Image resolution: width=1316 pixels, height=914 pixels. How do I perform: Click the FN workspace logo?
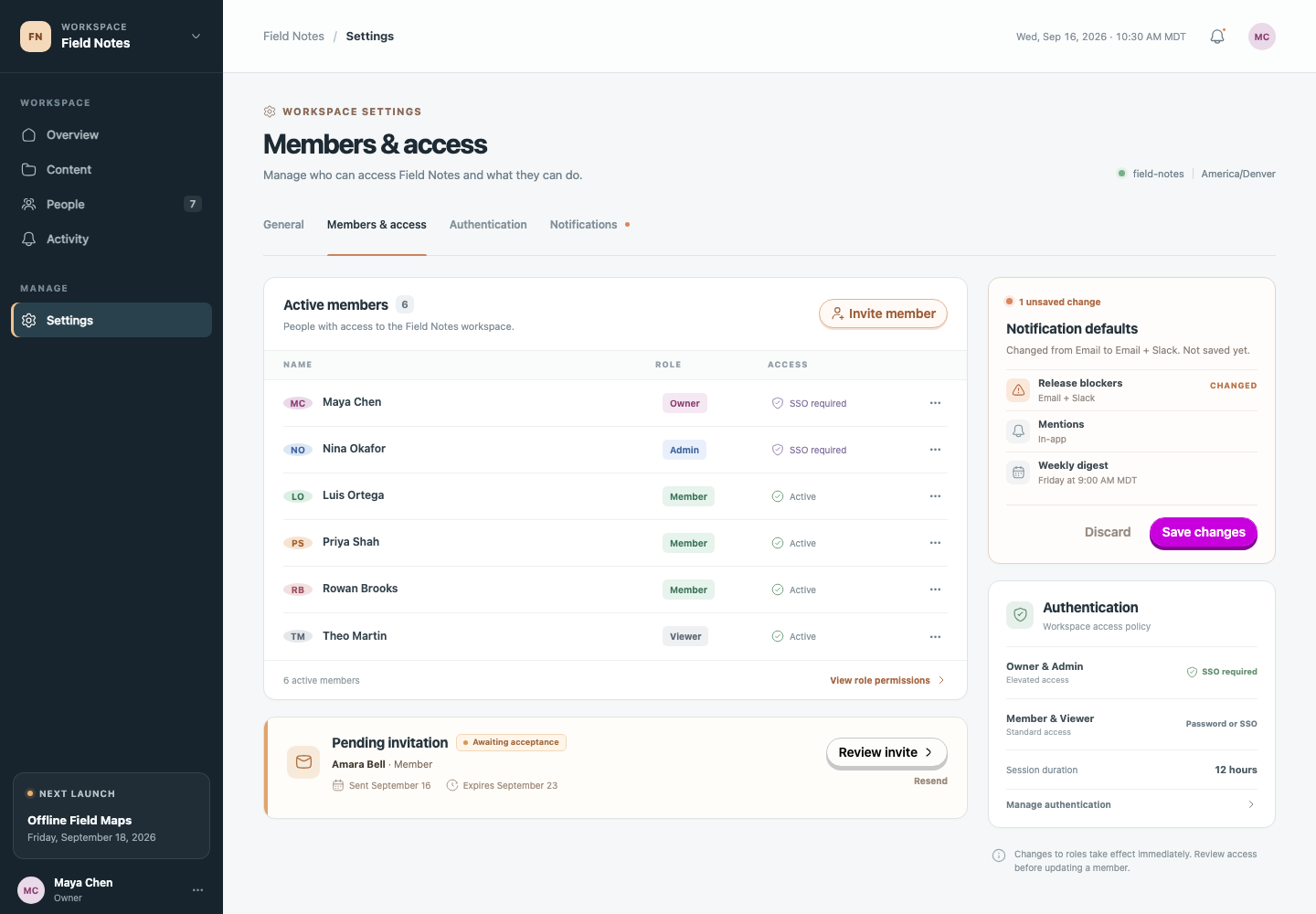pos(36,37)
